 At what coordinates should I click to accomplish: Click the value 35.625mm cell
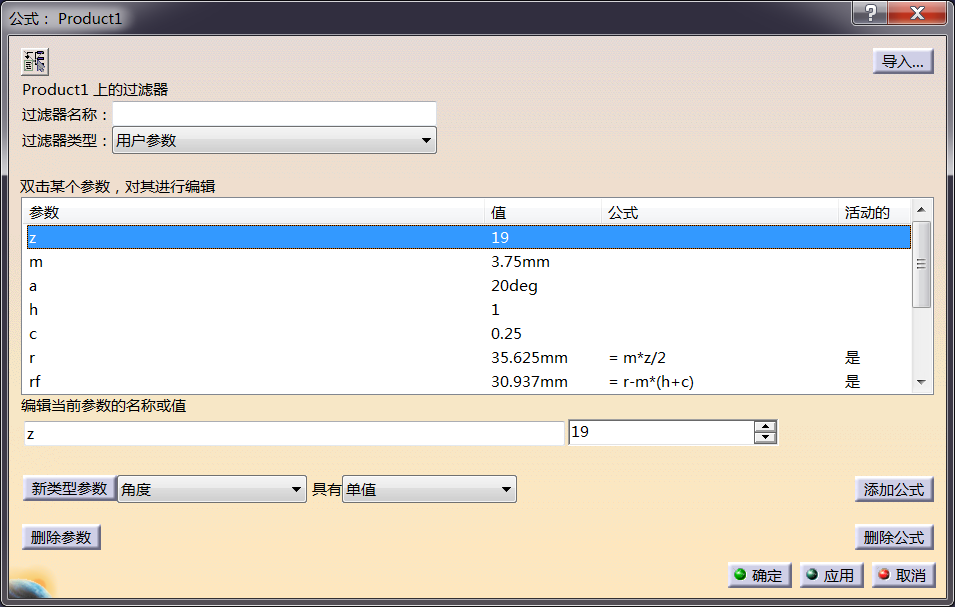529,357
